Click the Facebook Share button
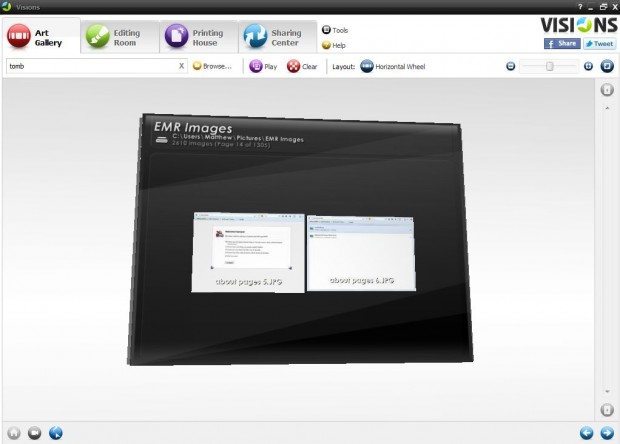This screenshot has height=444, width=620. pos(562,44)
